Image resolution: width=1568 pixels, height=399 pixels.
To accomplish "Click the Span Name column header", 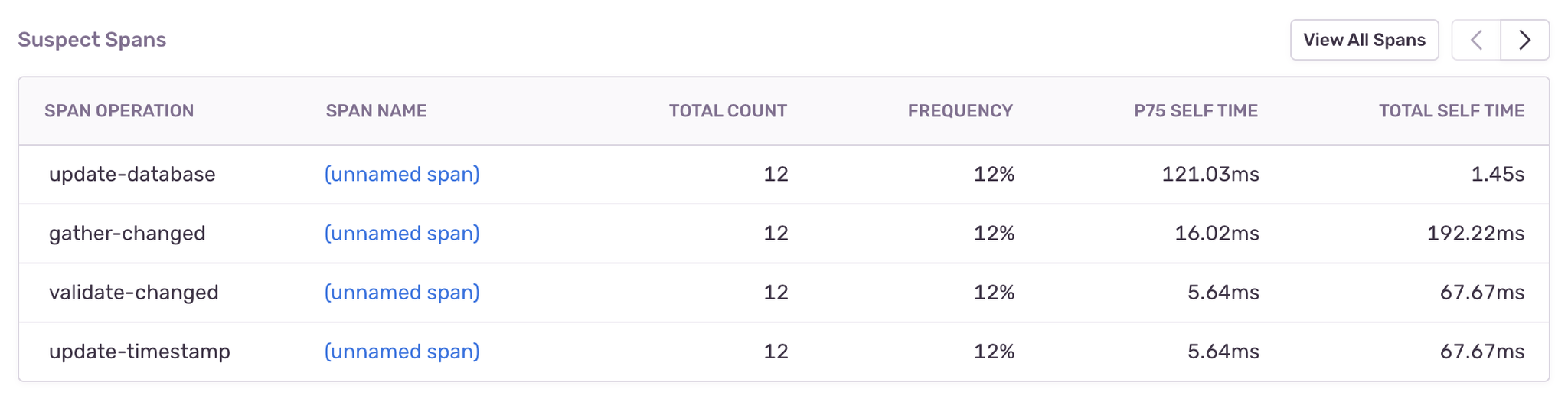I will pos(376,111).
